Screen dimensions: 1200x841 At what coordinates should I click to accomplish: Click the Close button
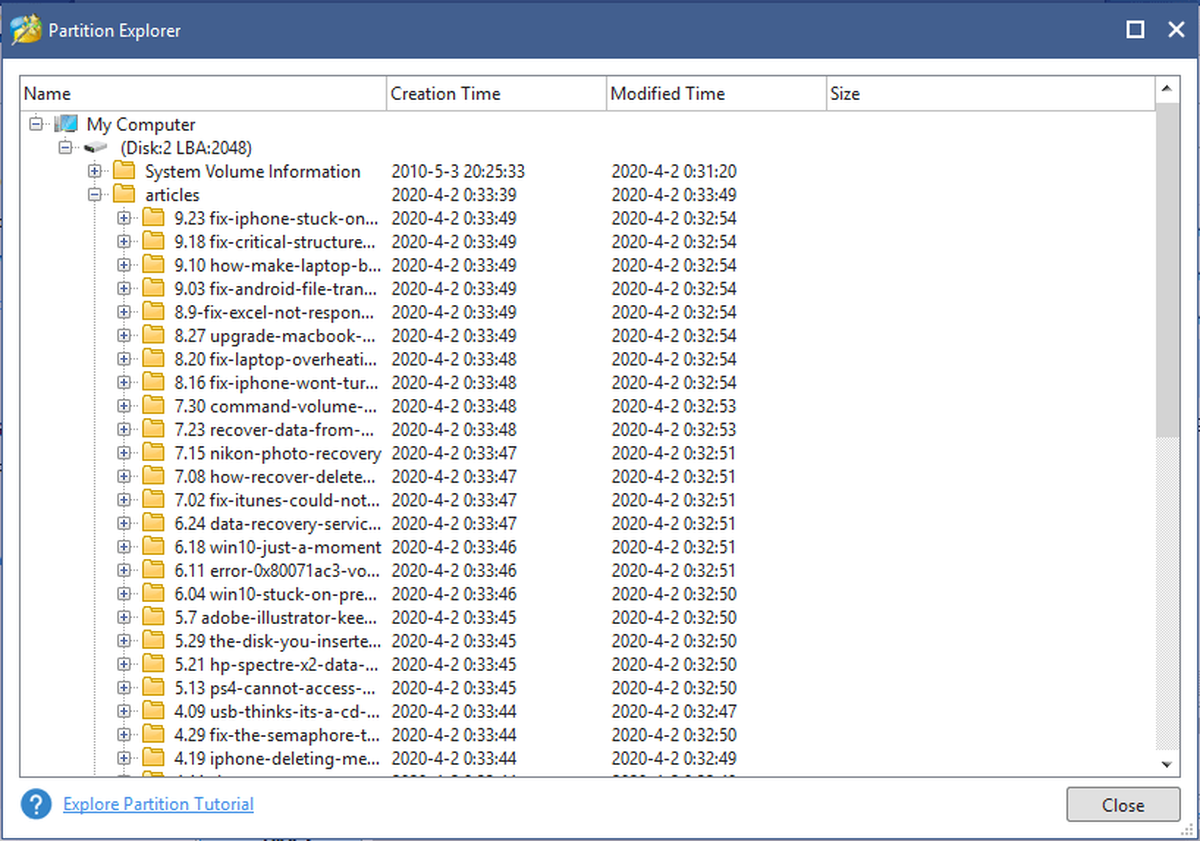click(x=1123, y=805)
